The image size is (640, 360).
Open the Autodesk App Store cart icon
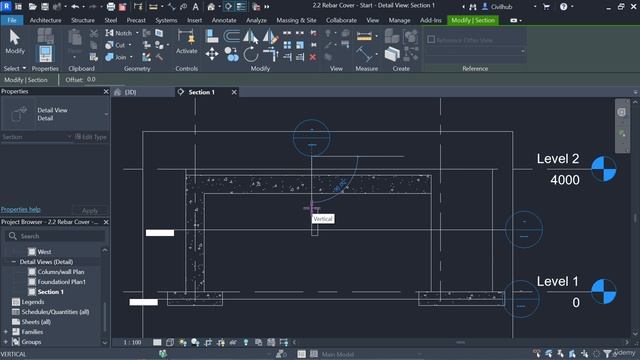coord(546,7)
